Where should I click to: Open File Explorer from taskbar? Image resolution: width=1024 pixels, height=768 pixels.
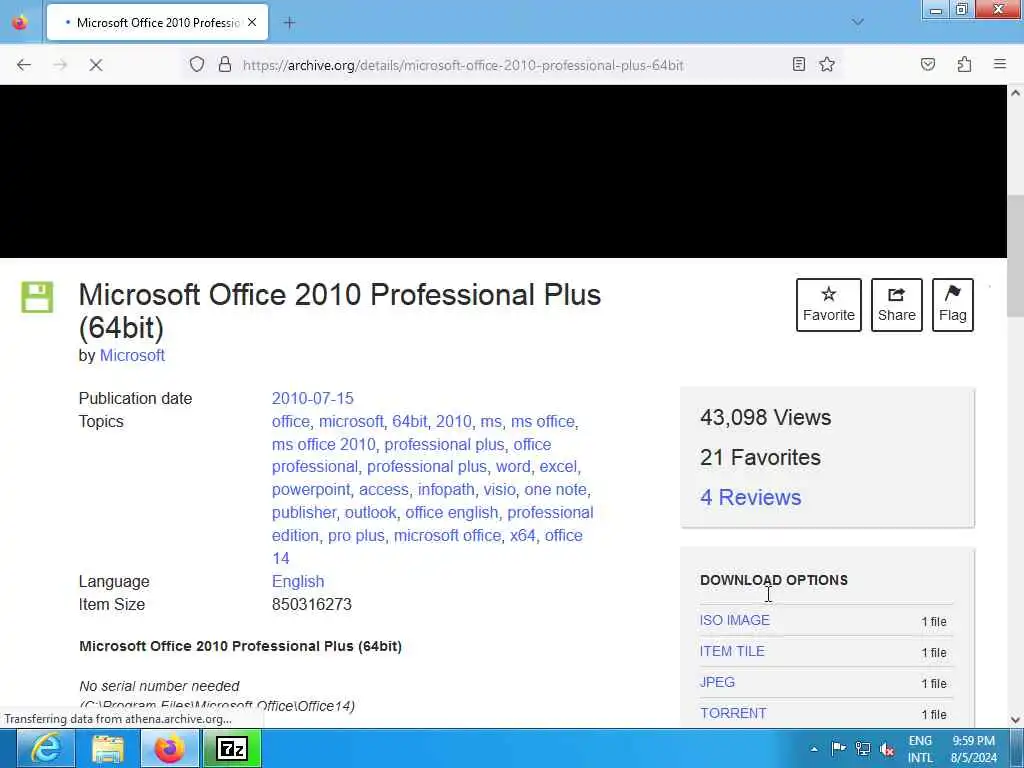(x=108, y=748)
